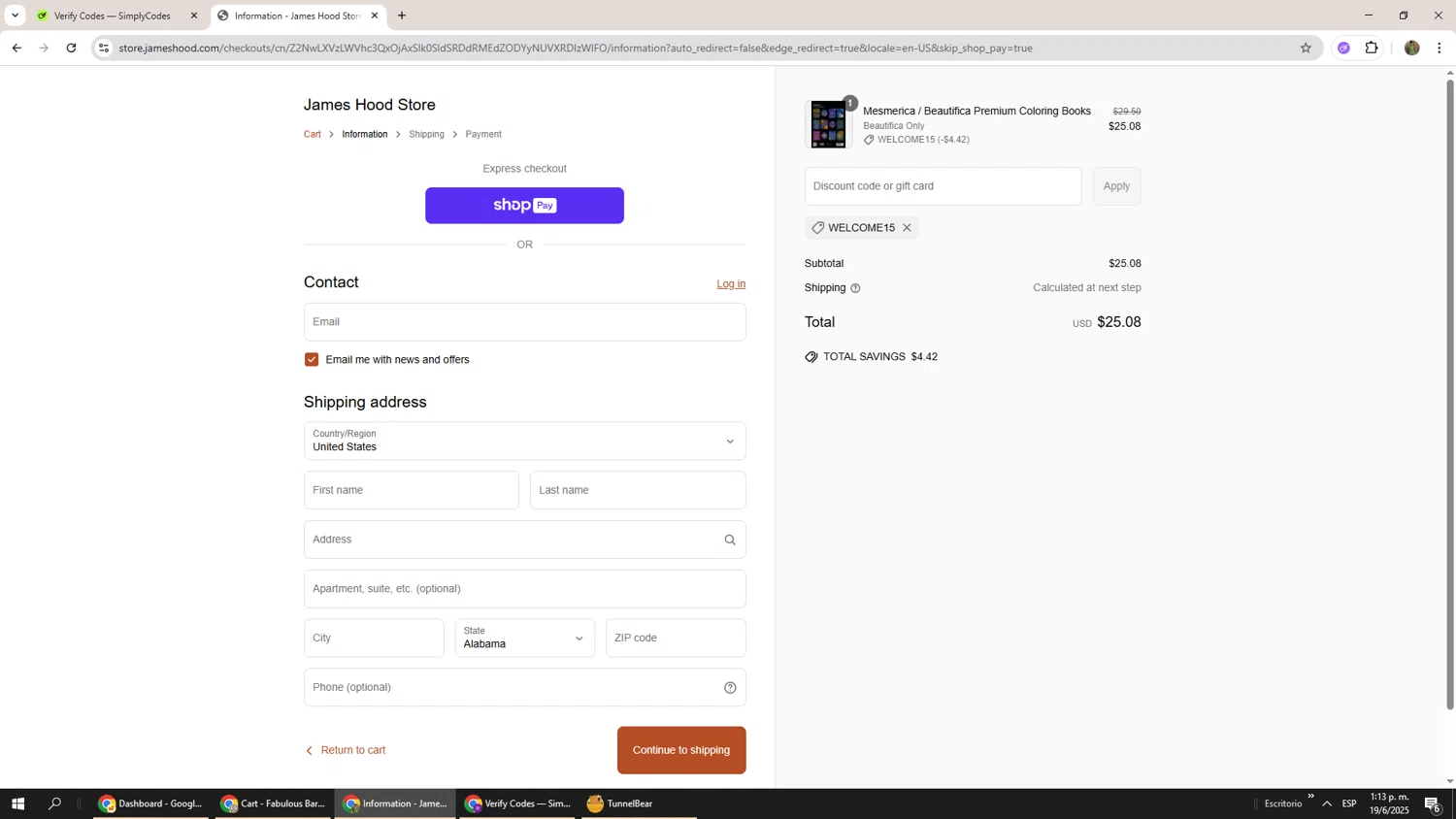Click the James Hood Store title
This screenshot has height=819, width=1456.
[370, 105]
